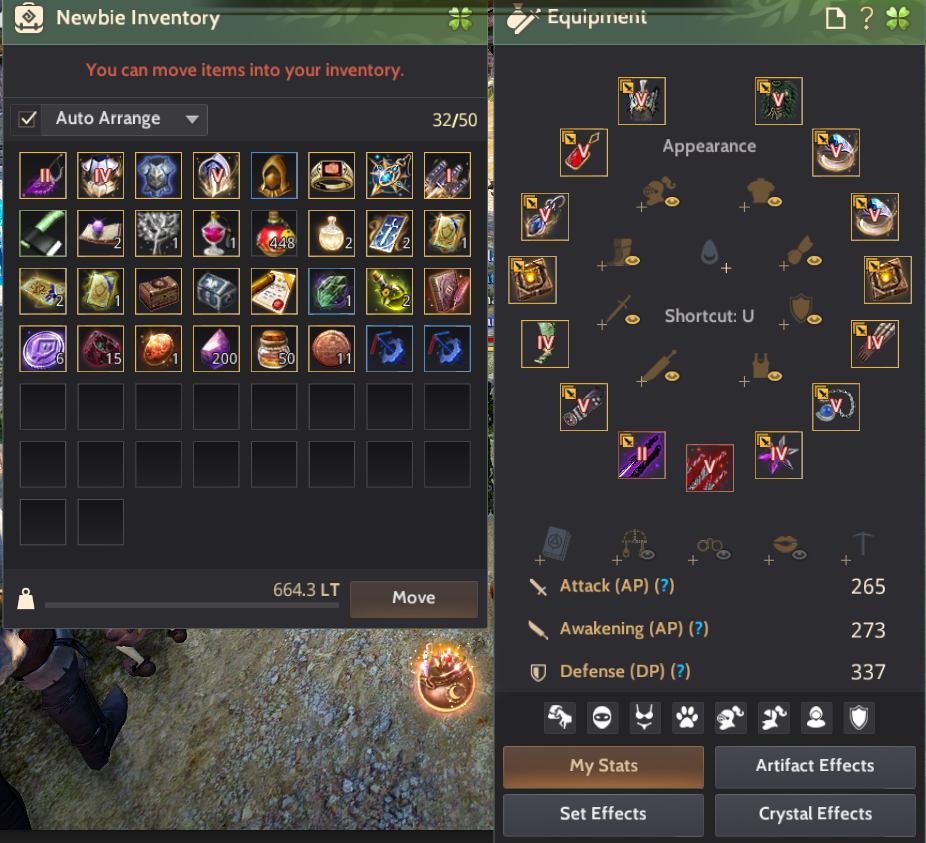Screen dimensions: 926x843
Task: Click the inventory weight bar
Action: coord(192,605)
